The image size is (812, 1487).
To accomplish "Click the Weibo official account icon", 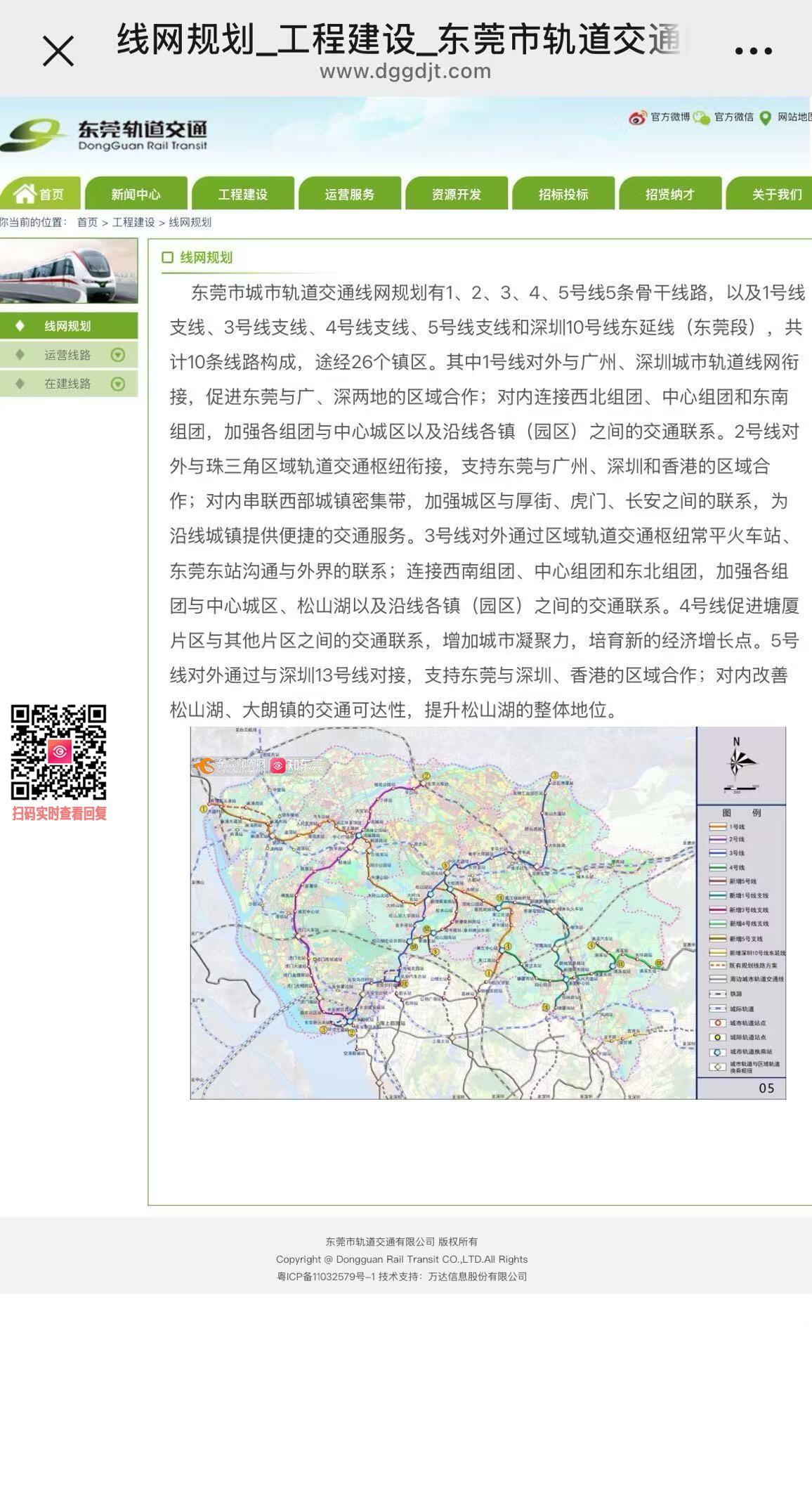I will [637, 117].
